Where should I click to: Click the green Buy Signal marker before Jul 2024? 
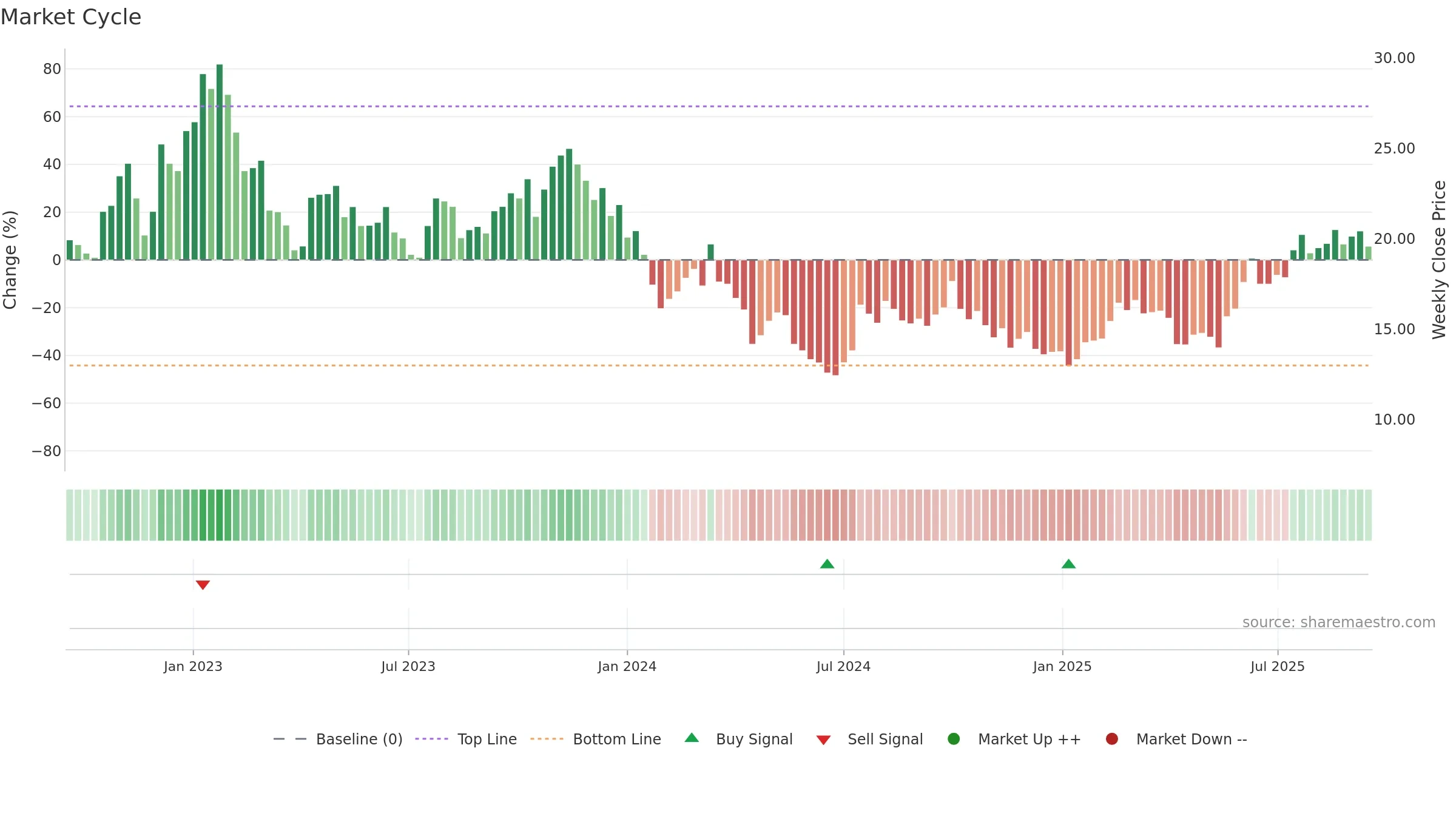tap(827, 564)
